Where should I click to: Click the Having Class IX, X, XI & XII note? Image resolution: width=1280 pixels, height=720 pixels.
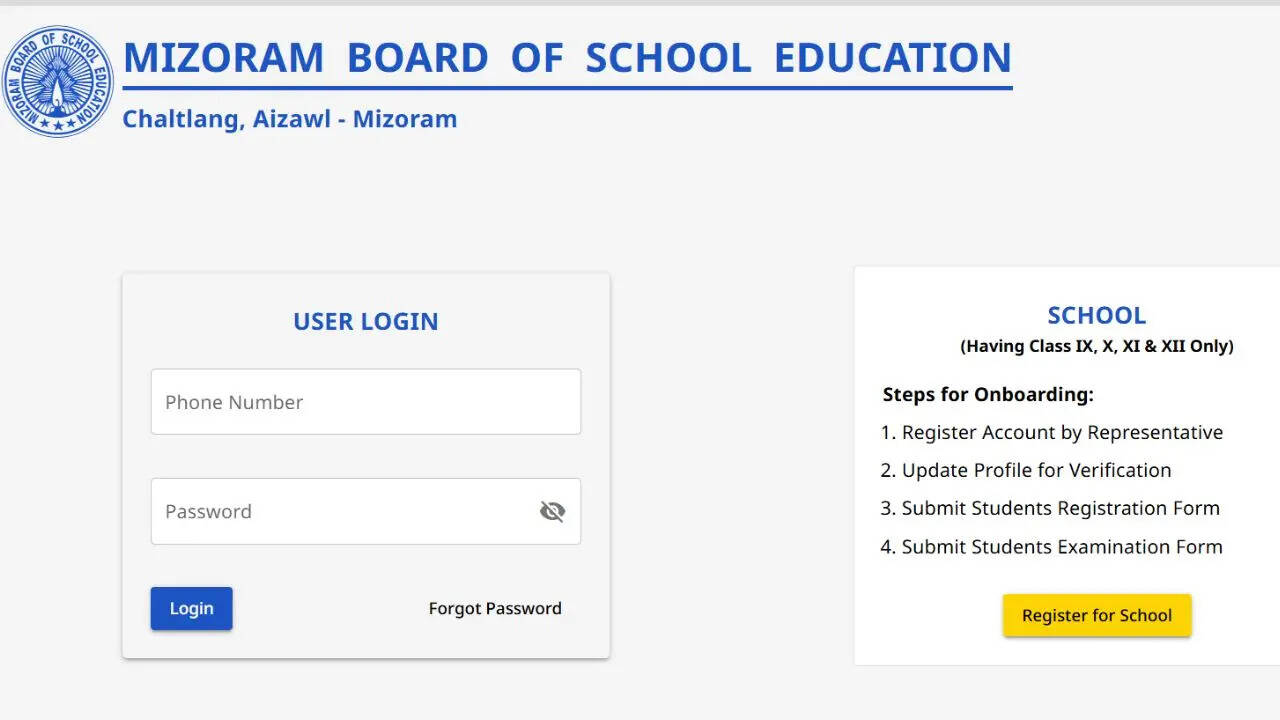[x=1096, y=346]
